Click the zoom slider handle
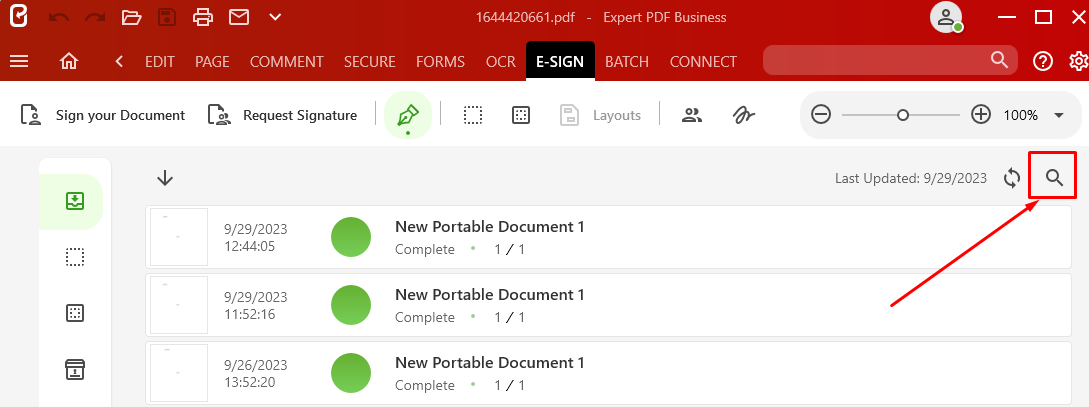The width and height of the screenshot is (1089, 407). [x=903, y=115]
